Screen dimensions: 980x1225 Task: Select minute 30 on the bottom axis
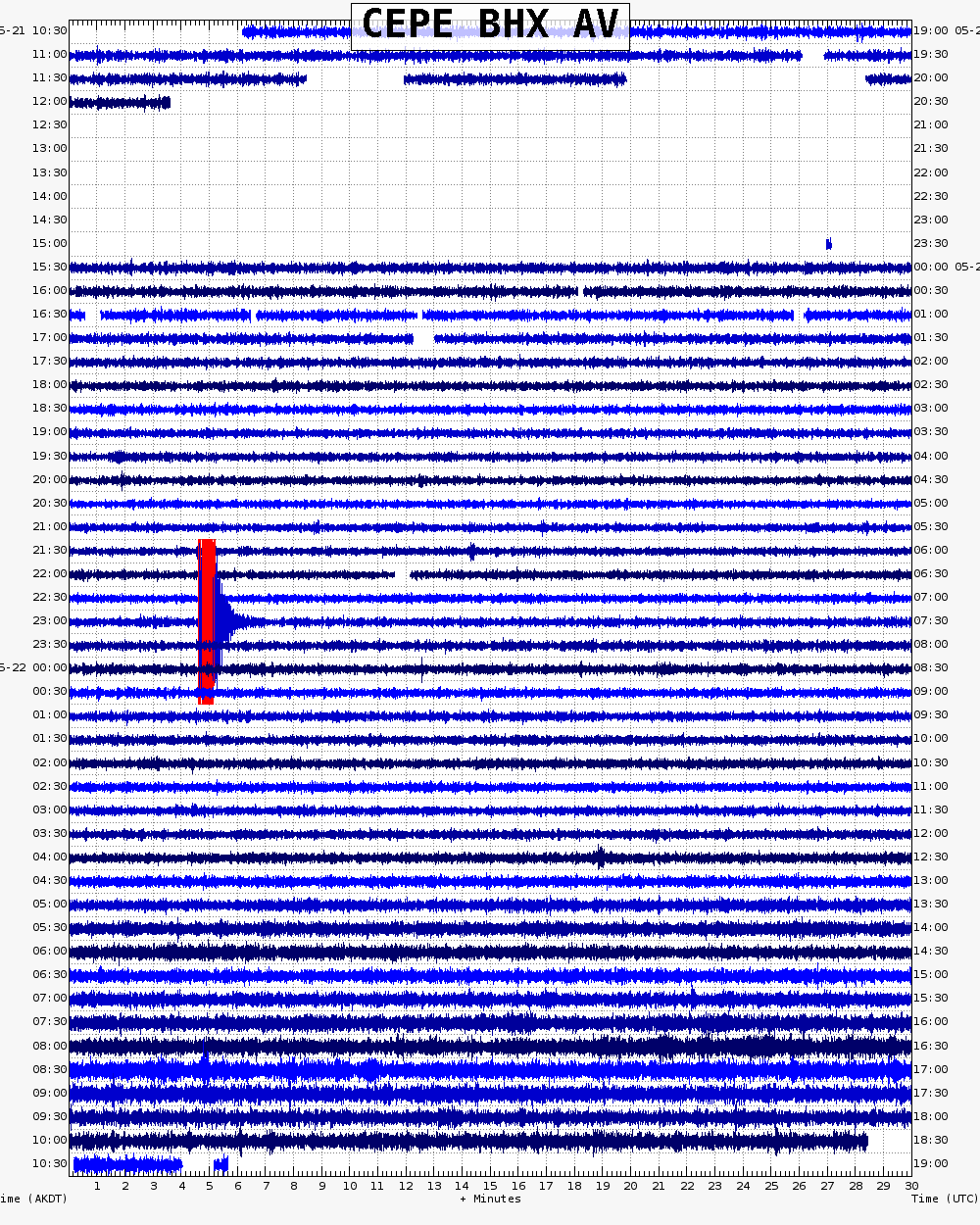pos(911,1186)
